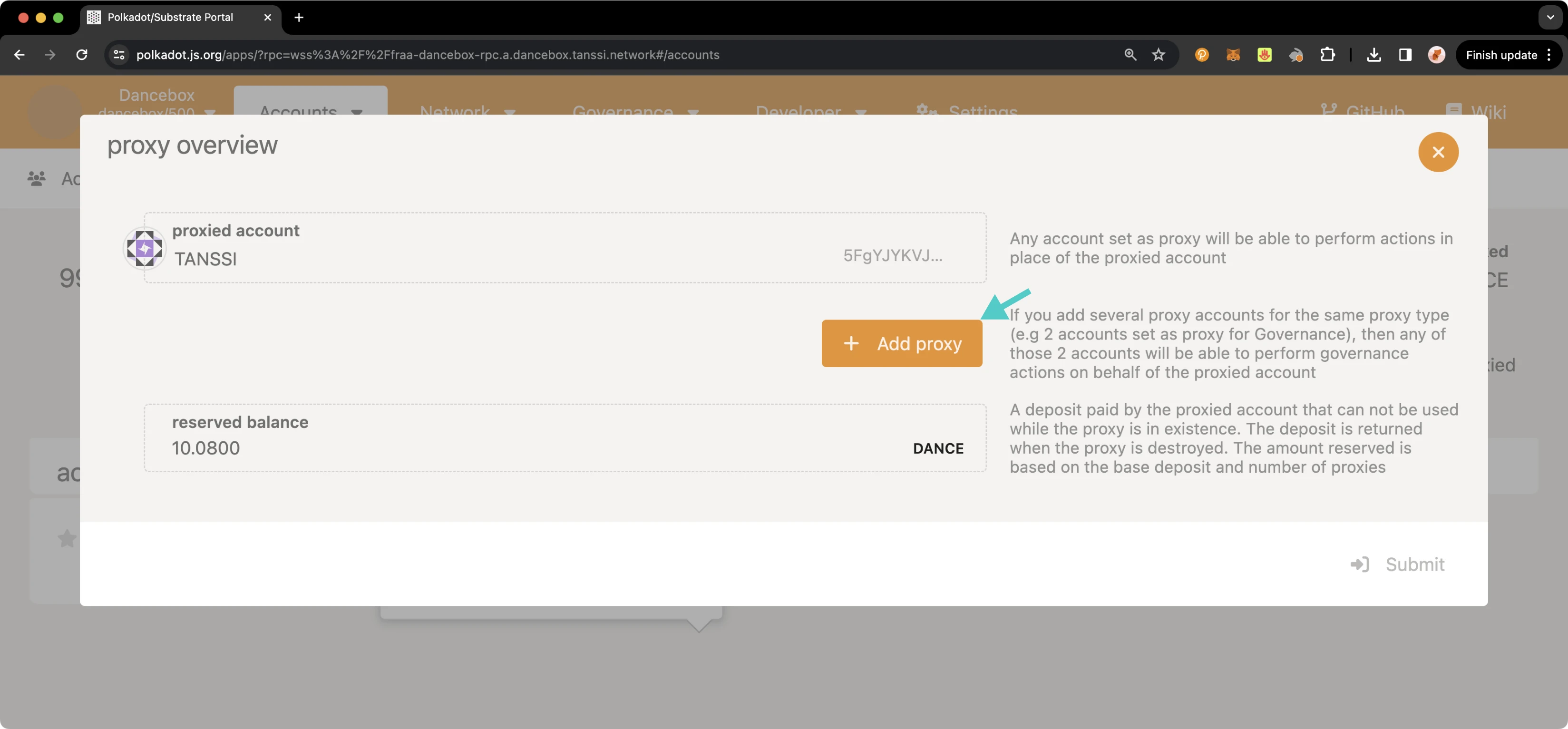Click the favorite star icon in accounts list
The height and width of the screenshot is (729, 1568).
(x=67, y=538)
